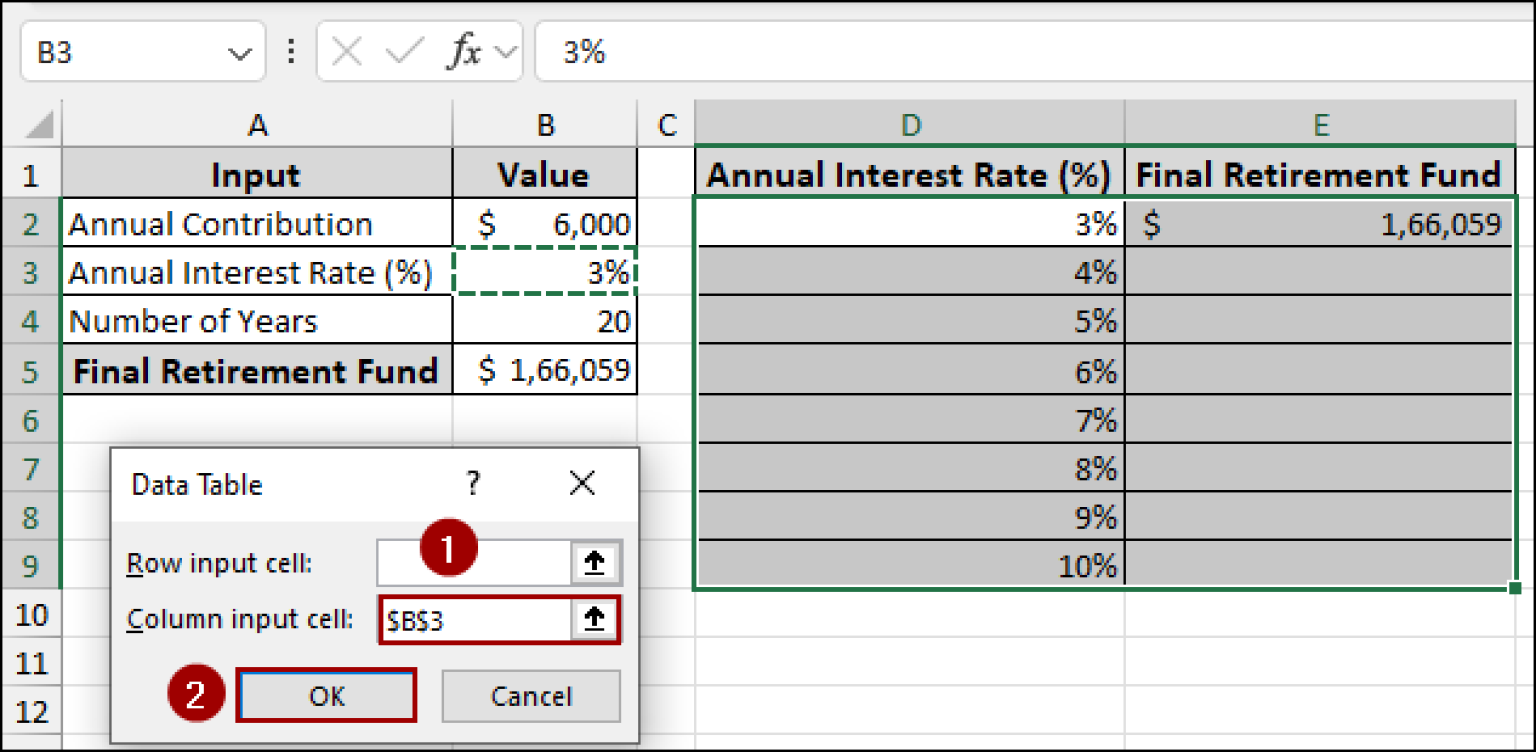Click the collapse dialog arrow for Column input cell
Screen dimensions: 1536x752
pyautogui.click(x=596, y=619)
